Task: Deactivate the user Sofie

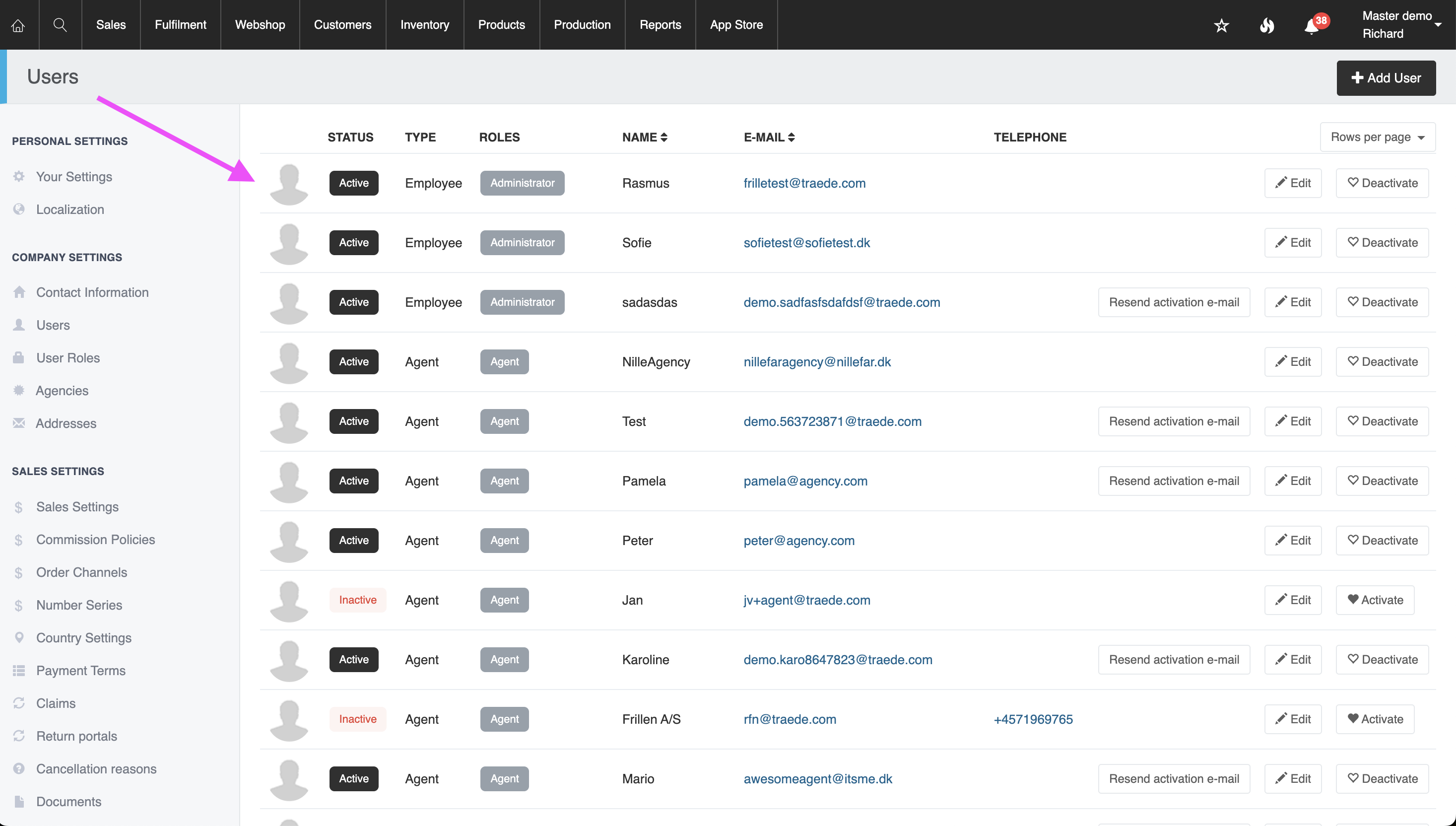Action: [x=1382, y=243]
